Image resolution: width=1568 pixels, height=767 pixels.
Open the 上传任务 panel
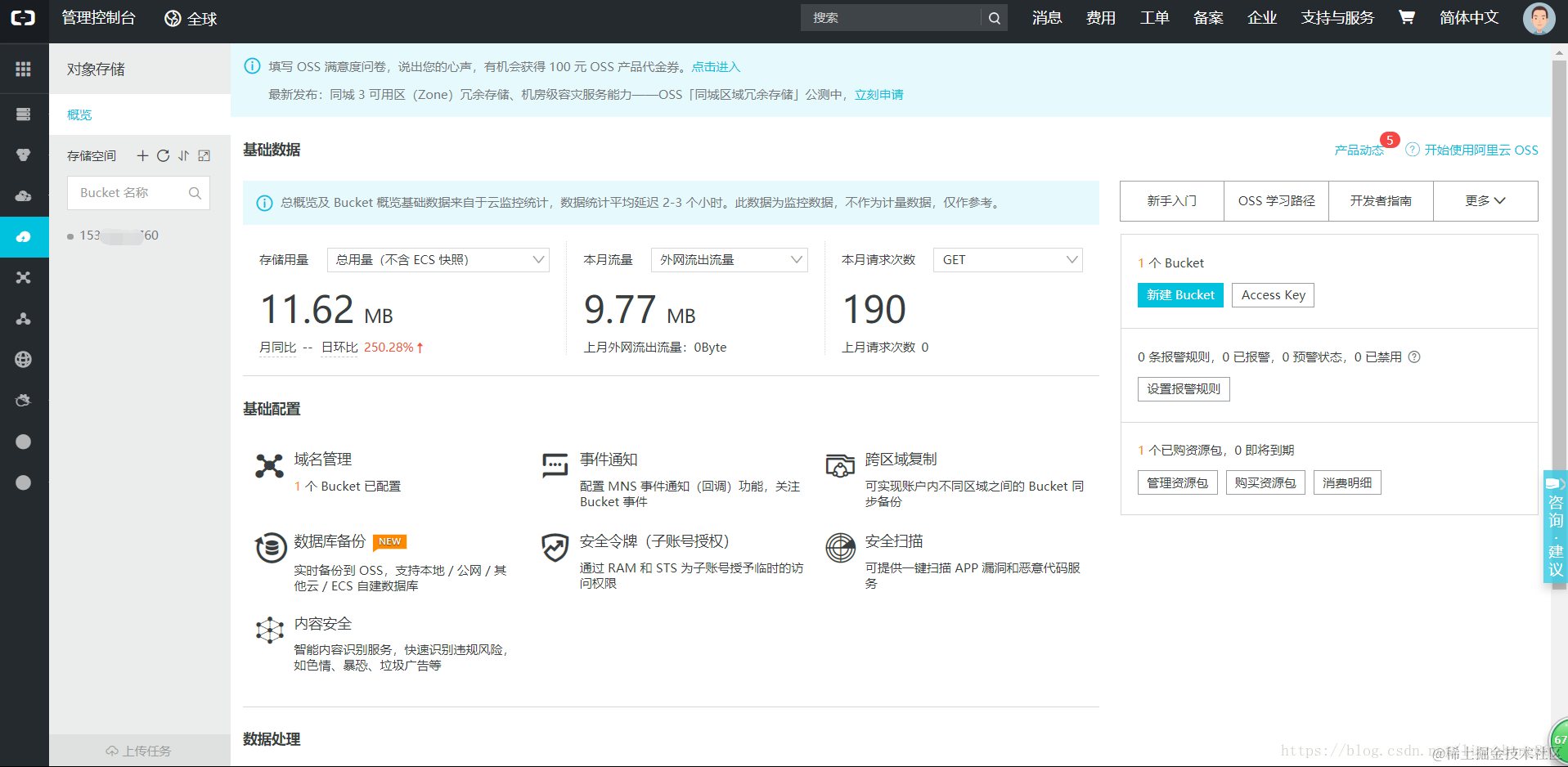139,751
